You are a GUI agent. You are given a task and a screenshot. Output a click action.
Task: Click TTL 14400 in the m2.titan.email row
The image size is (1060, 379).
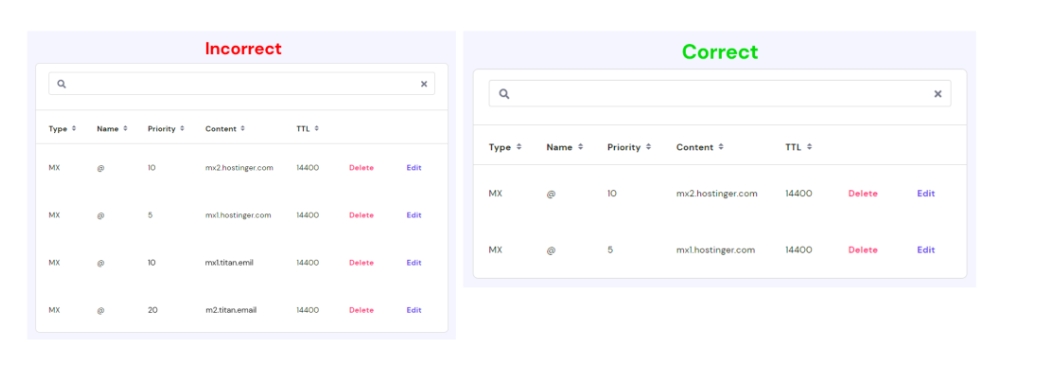307,310
